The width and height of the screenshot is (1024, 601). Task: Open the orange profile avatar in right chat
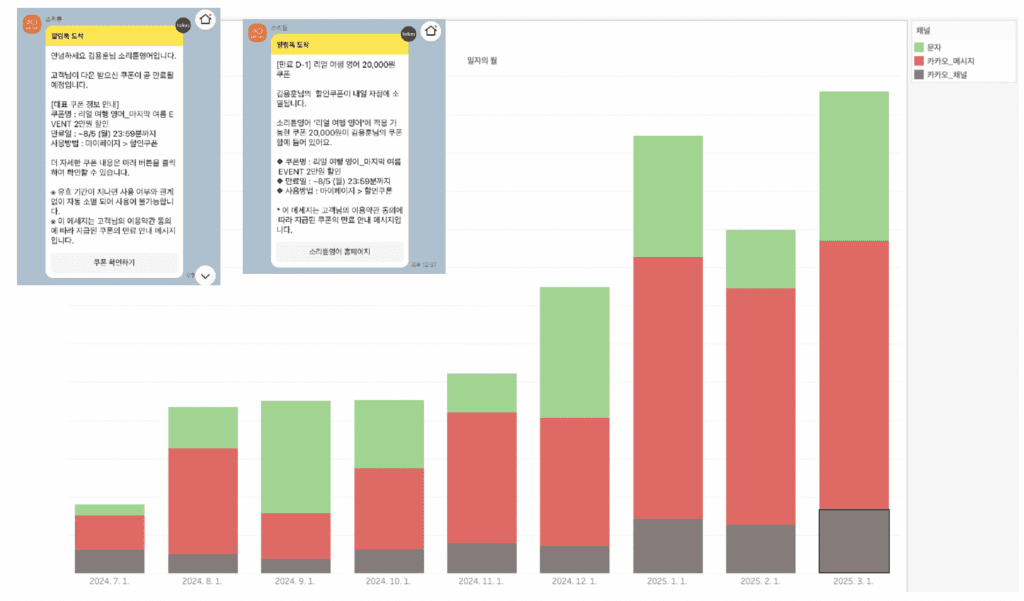pos(257,32)
